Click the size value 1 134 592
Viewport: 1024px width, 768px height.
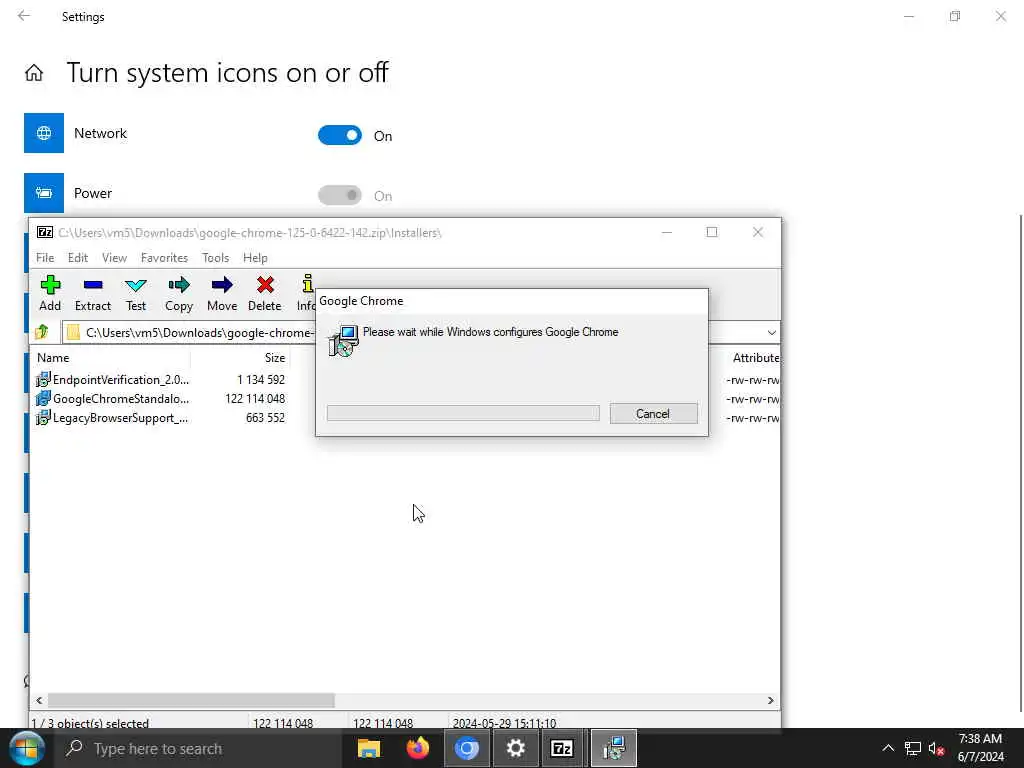pyautogui.click(x=261, y=379)
